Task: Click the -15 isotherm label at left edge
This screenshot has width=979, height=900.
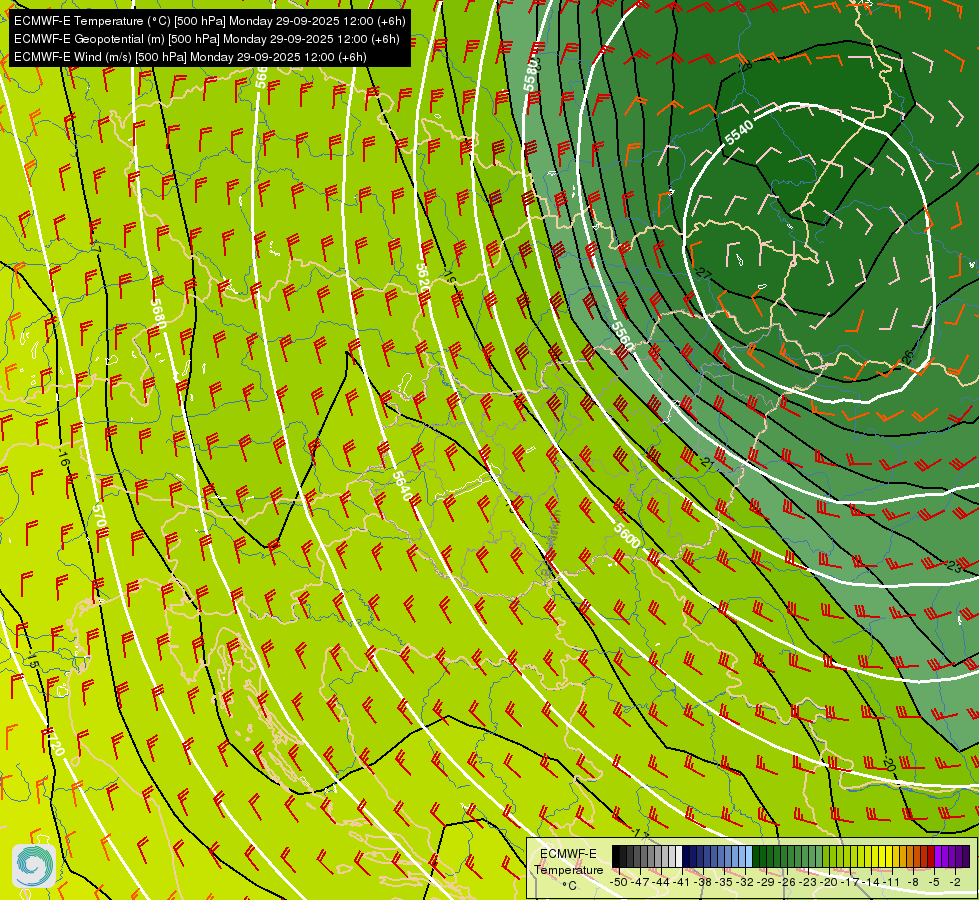Action: [32, 661]
